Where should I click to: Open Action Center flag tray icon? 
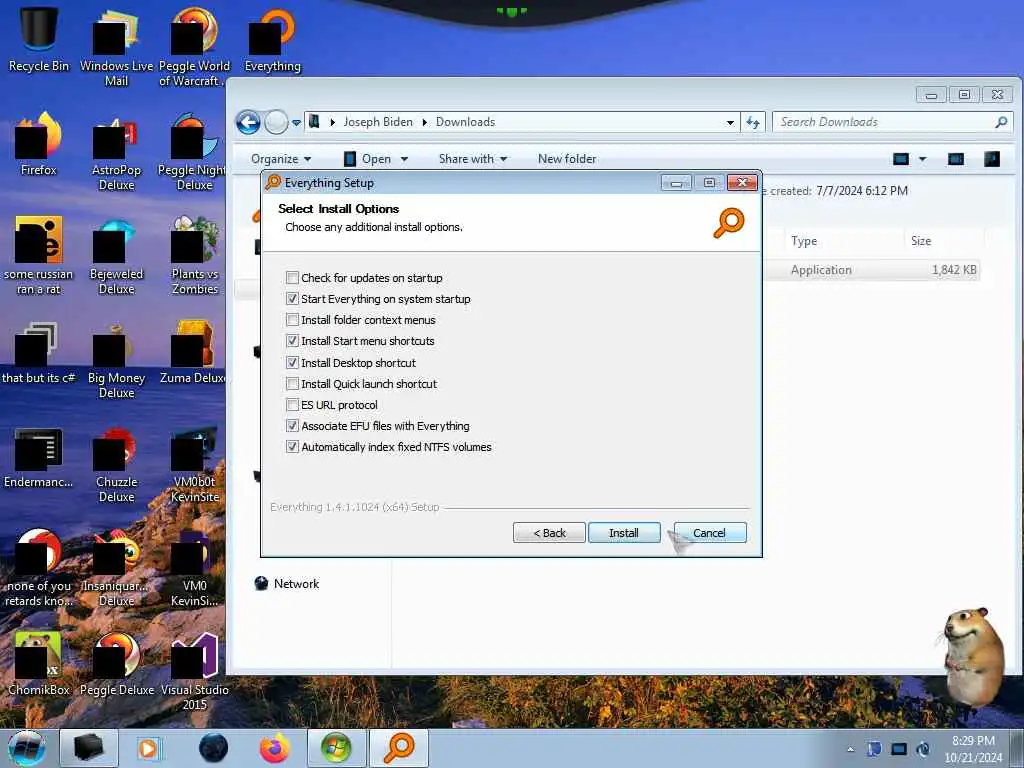tap(874, 750)
